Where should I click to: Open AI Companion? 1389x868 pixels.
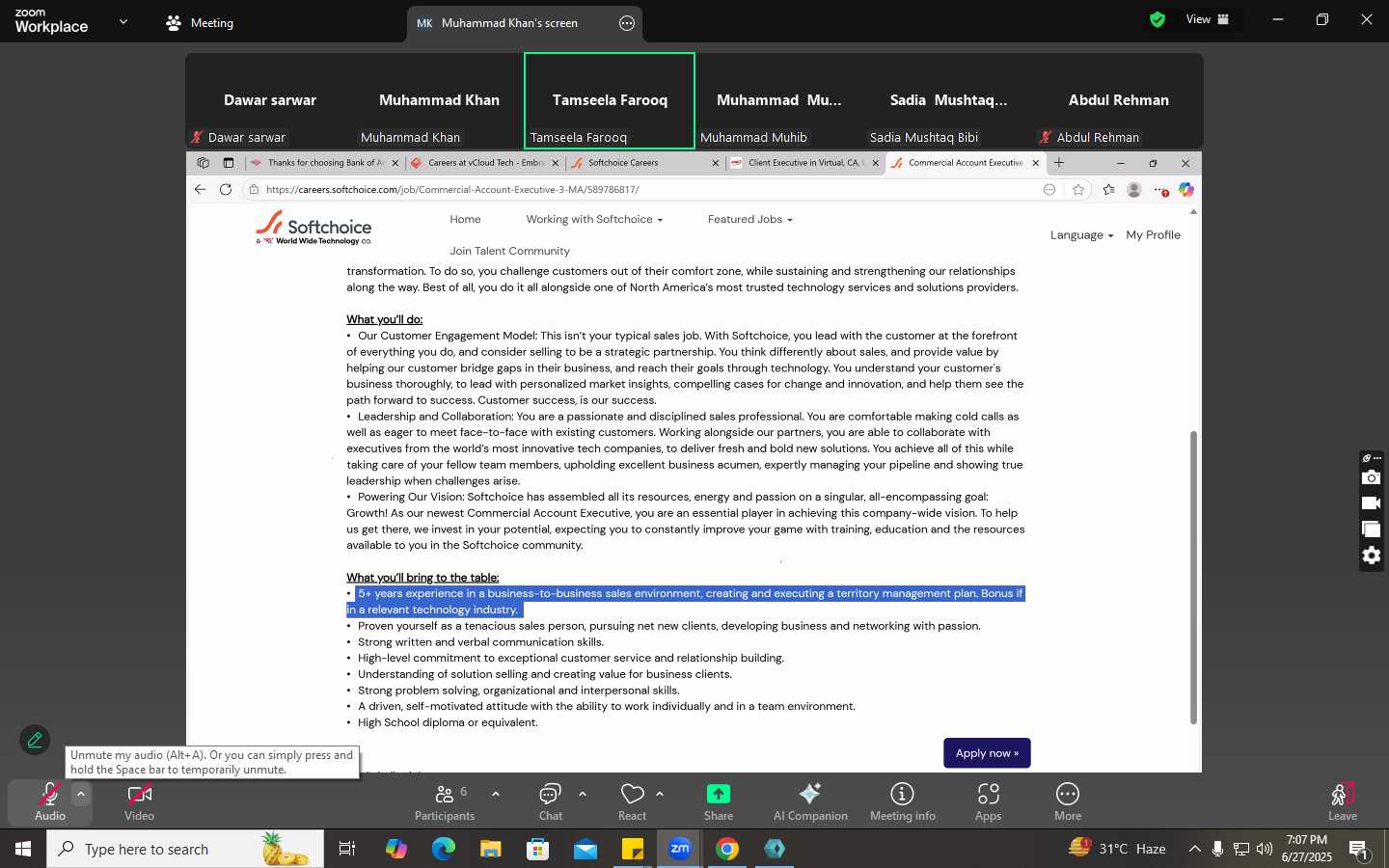[810, 801]
